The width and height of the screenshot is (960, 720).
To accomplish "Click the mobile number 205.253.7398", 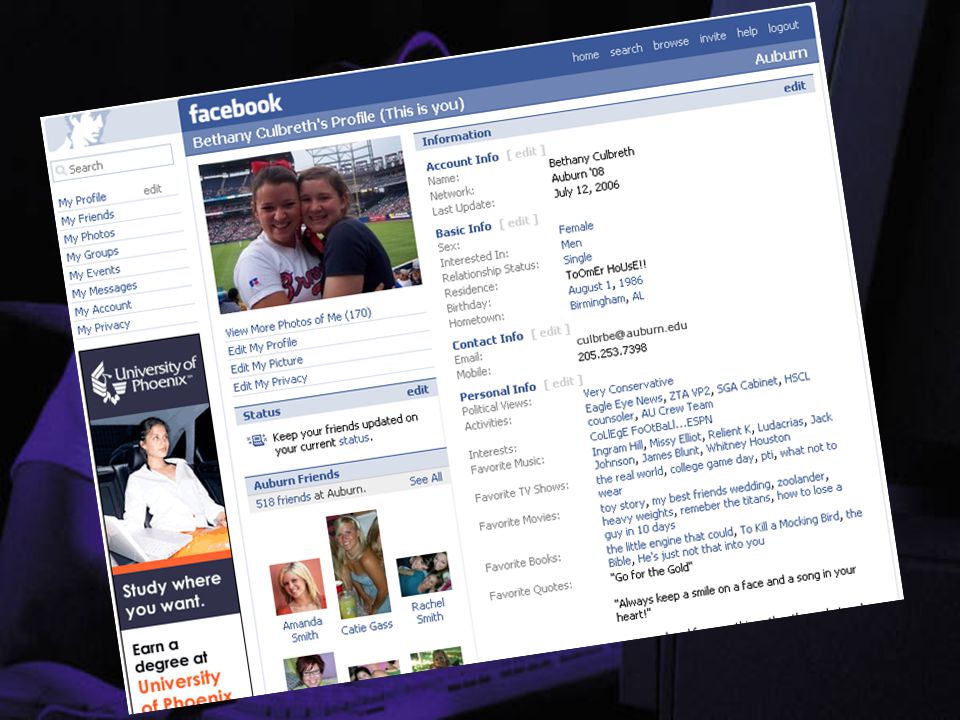I will pyautogui.click(x=612, y=352).
